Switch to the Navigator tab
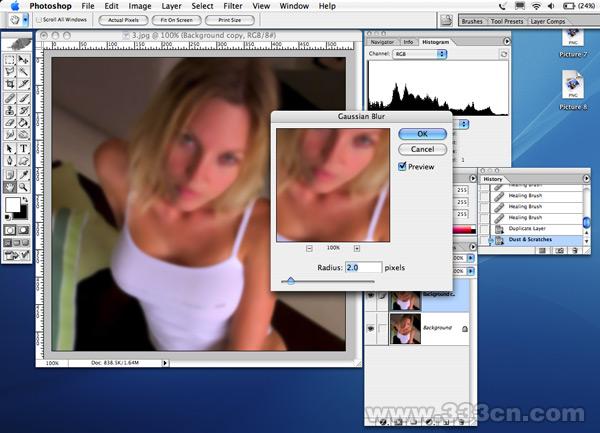The image size is (600, 433). click(x=382, y=42)
